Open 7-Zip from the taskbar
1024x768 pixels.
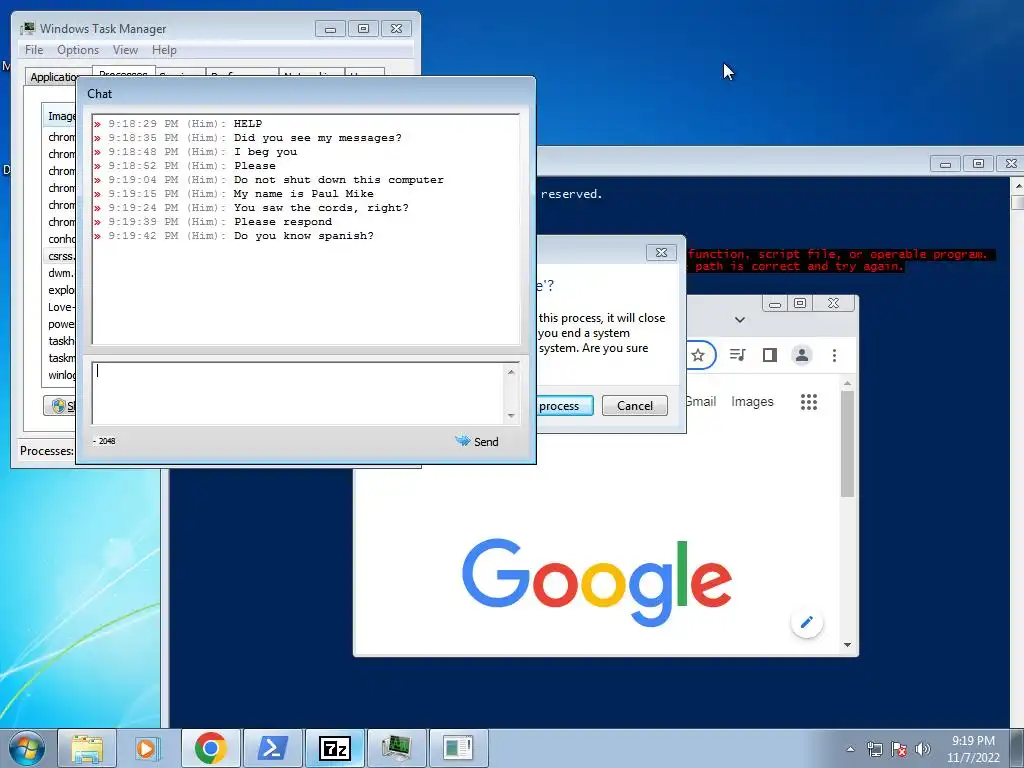334,748
